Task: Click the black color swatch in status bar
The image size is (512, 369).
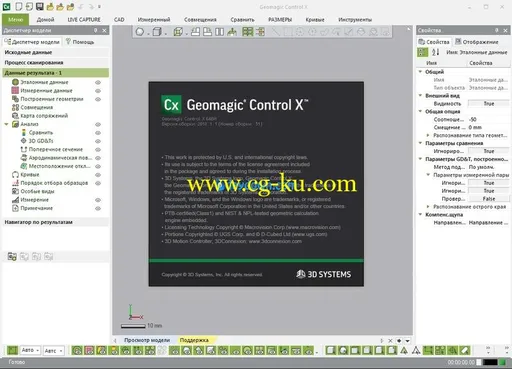Action: point(490,362)
